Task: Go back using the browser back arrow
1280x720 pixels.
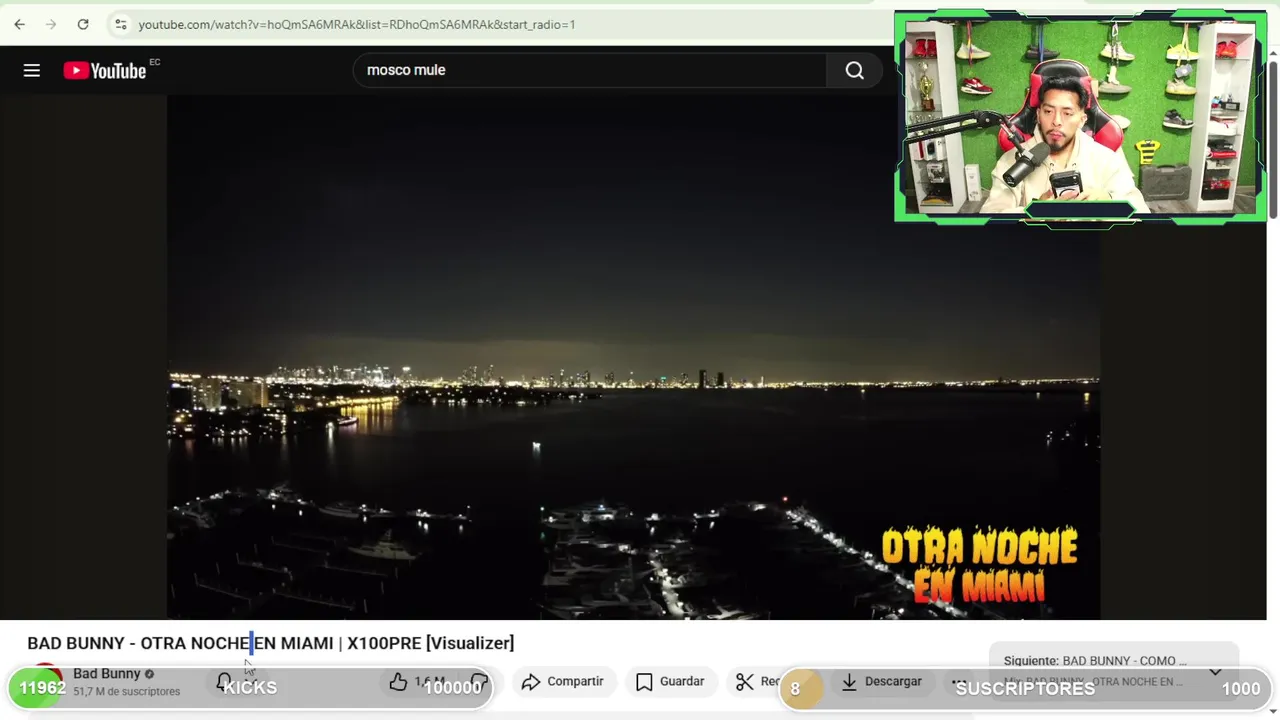Action: click(20, 24)
